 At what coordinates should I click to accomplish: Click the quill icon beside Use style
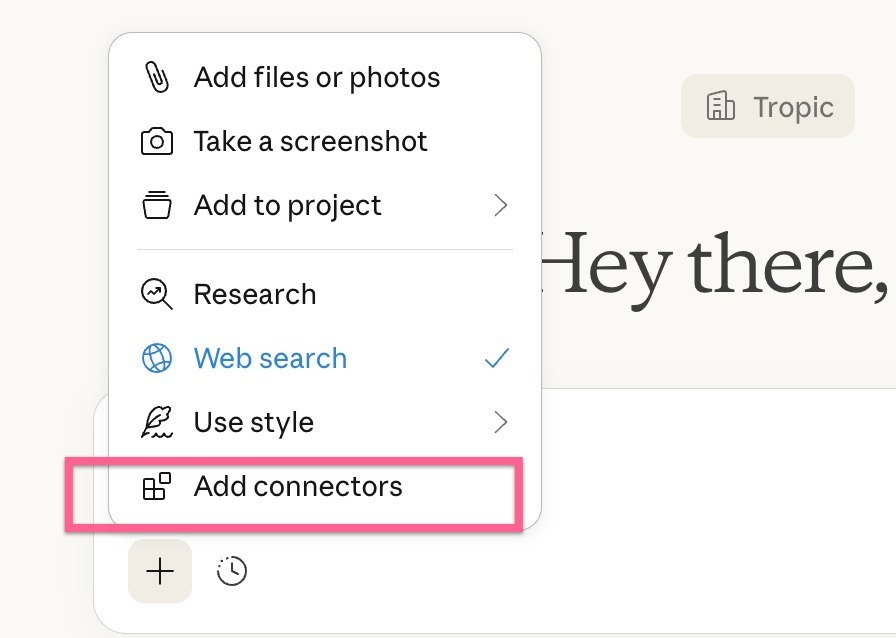click(156, 422)
